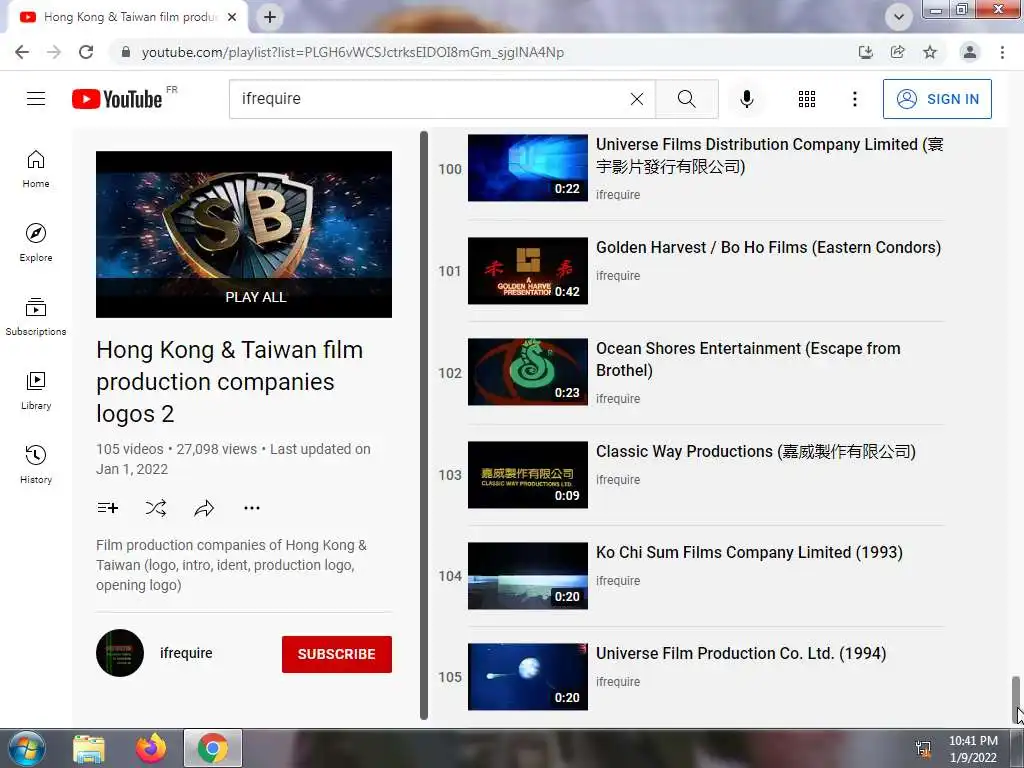The height and width of the screenshot is (768, 1024).
Task: Start voice search with the microphone icon
Action: tap(747, 99)
